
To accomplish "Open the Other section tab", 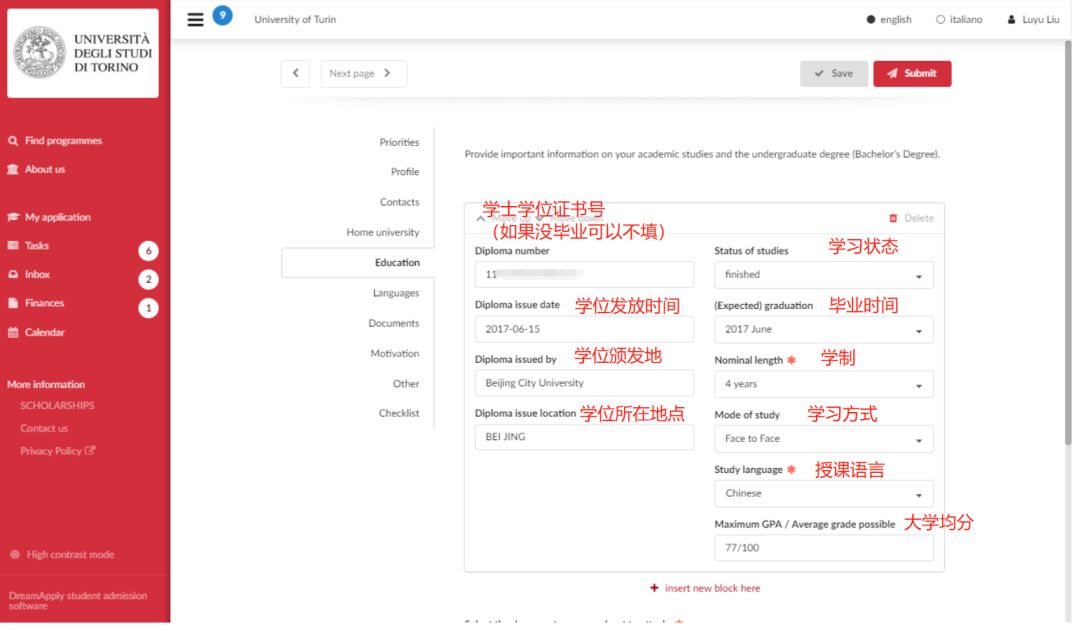I will pos(406,384).
